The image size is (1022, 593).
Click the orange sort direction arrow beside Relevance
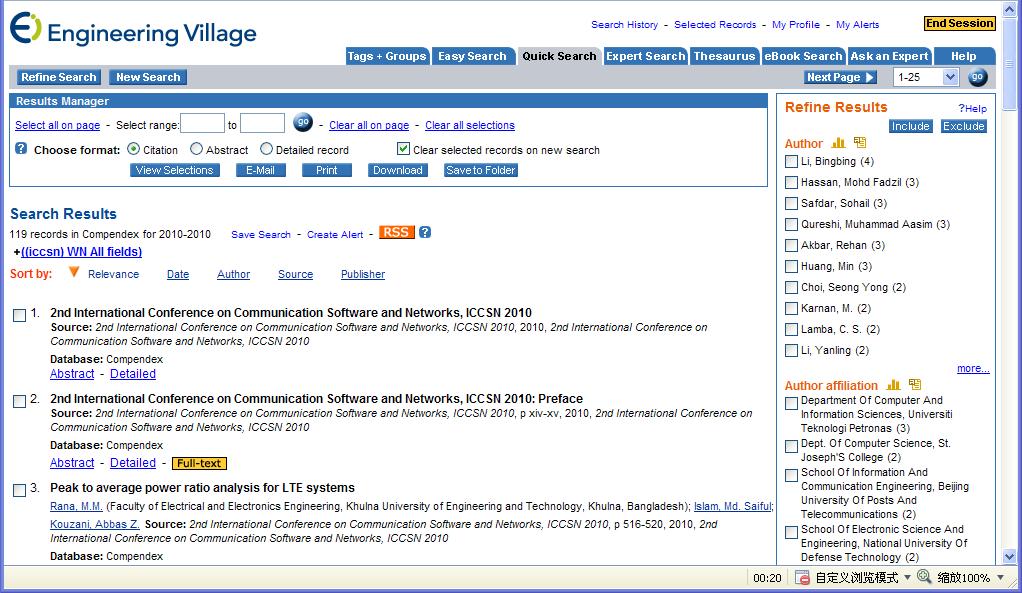point(74,272)
